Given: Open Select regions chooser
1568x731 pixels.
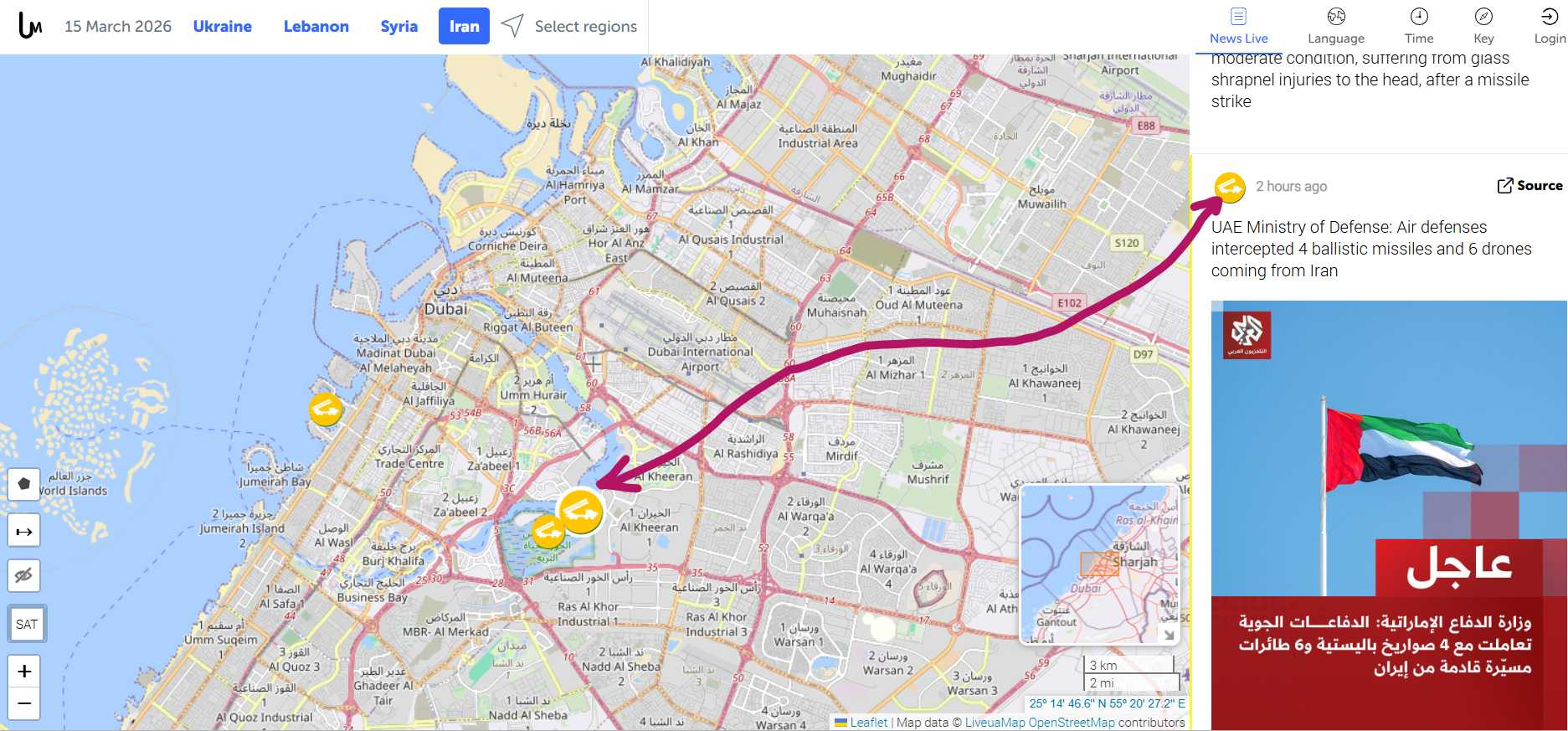Looking at the screenshot, I should [569, 26].
